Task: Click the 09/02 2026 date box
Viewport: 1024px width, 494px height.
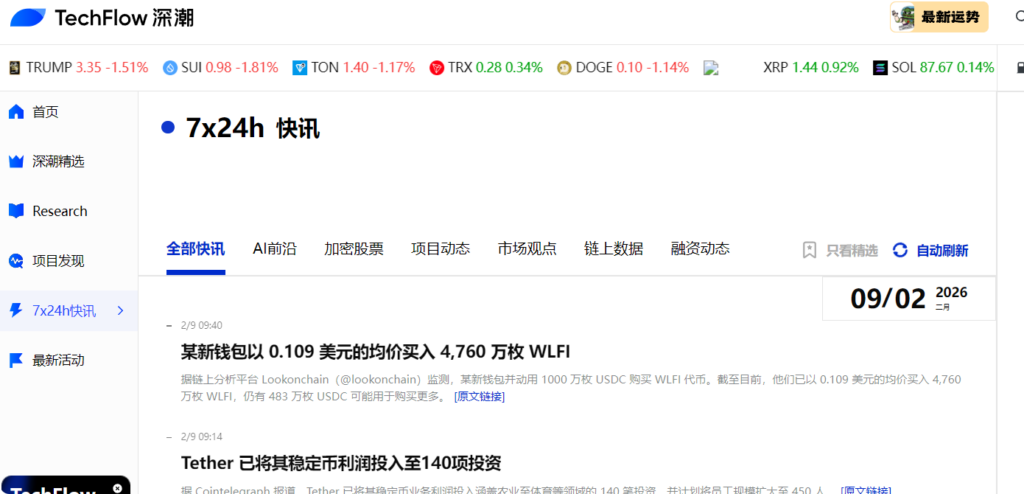Action: pos(908,298)
